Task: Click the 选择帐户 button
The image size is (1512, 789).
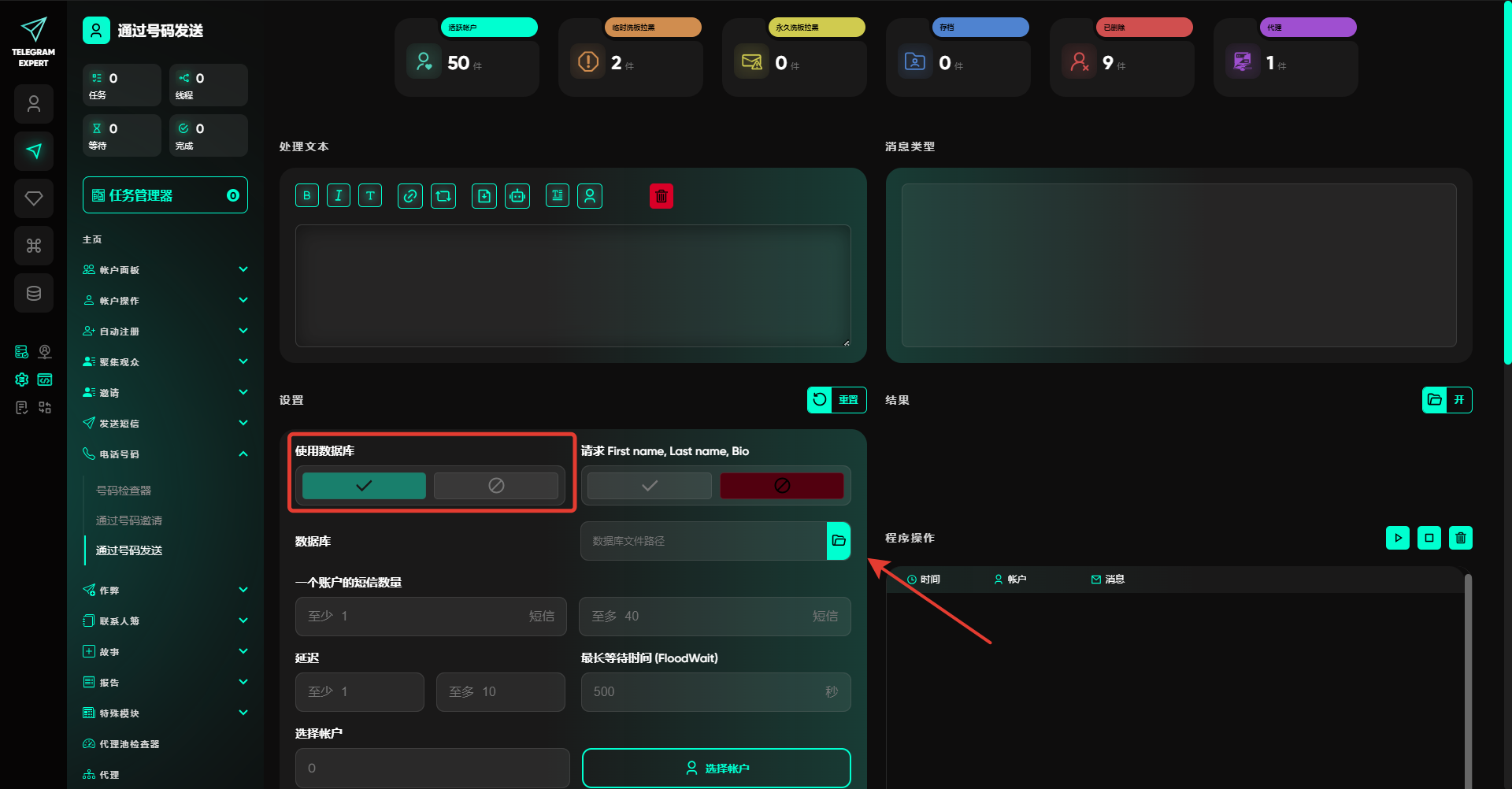Action: tap(716, 768)
